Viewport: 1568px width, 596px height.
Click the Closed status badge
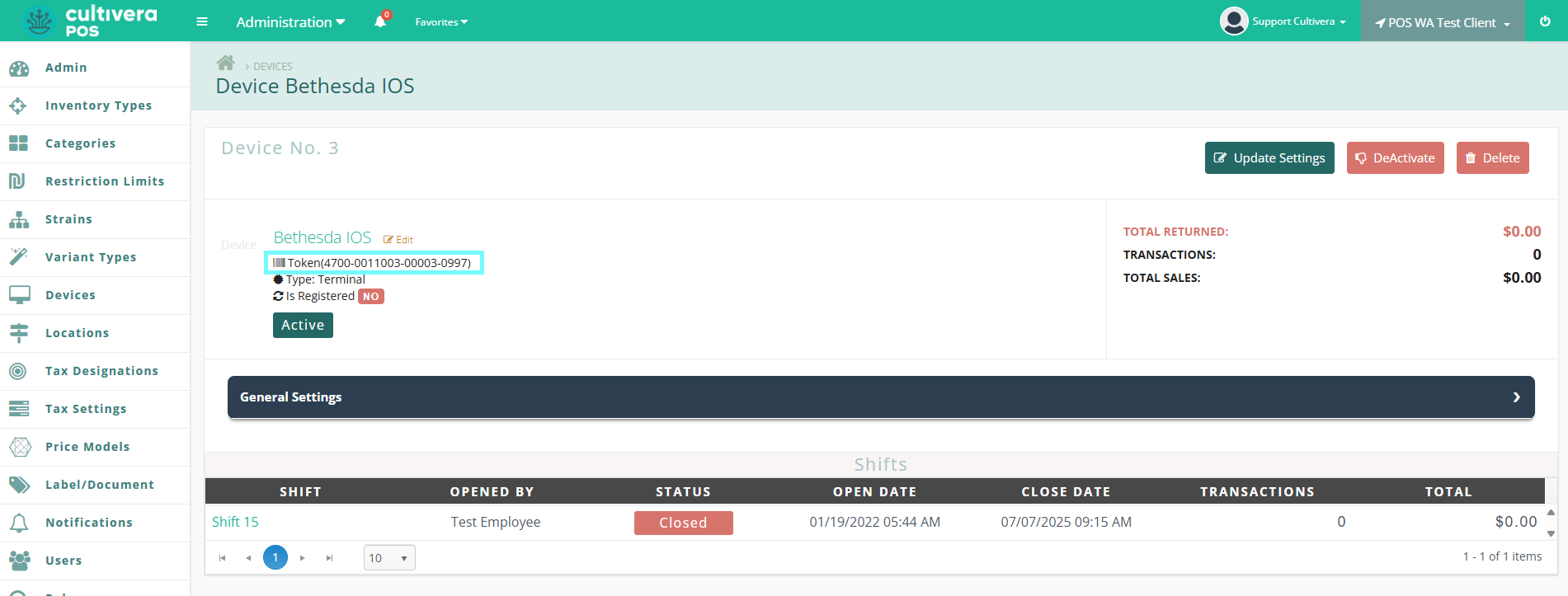683,523
